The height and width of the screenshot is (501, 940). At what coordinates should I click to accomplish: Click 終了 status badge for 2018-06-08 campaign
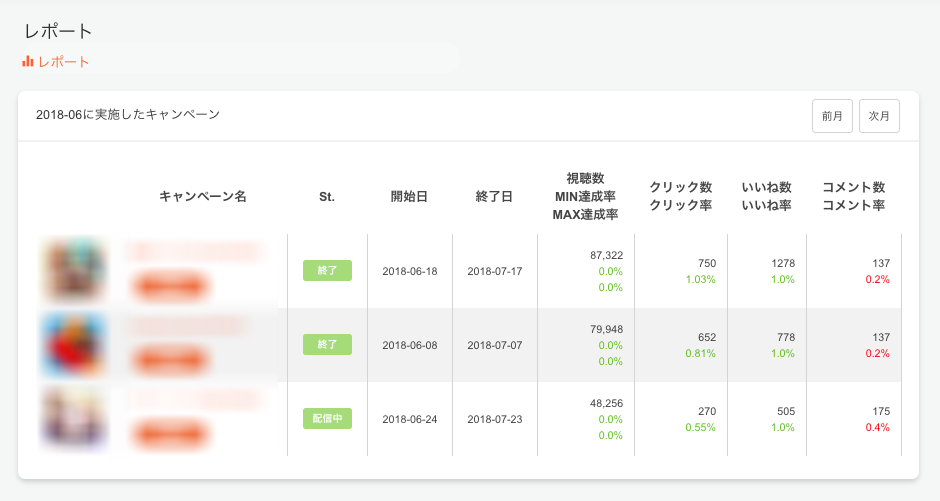[327, 344]
